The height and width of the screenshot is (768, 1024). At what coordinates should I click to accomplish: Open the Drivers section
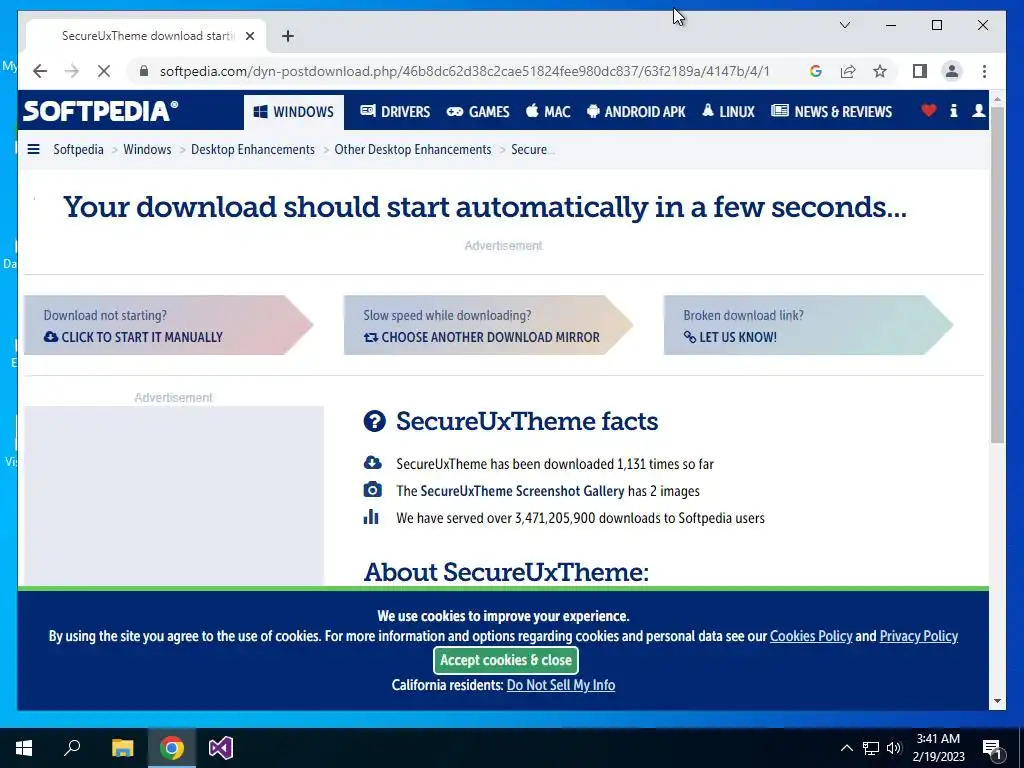pos(395,112)
